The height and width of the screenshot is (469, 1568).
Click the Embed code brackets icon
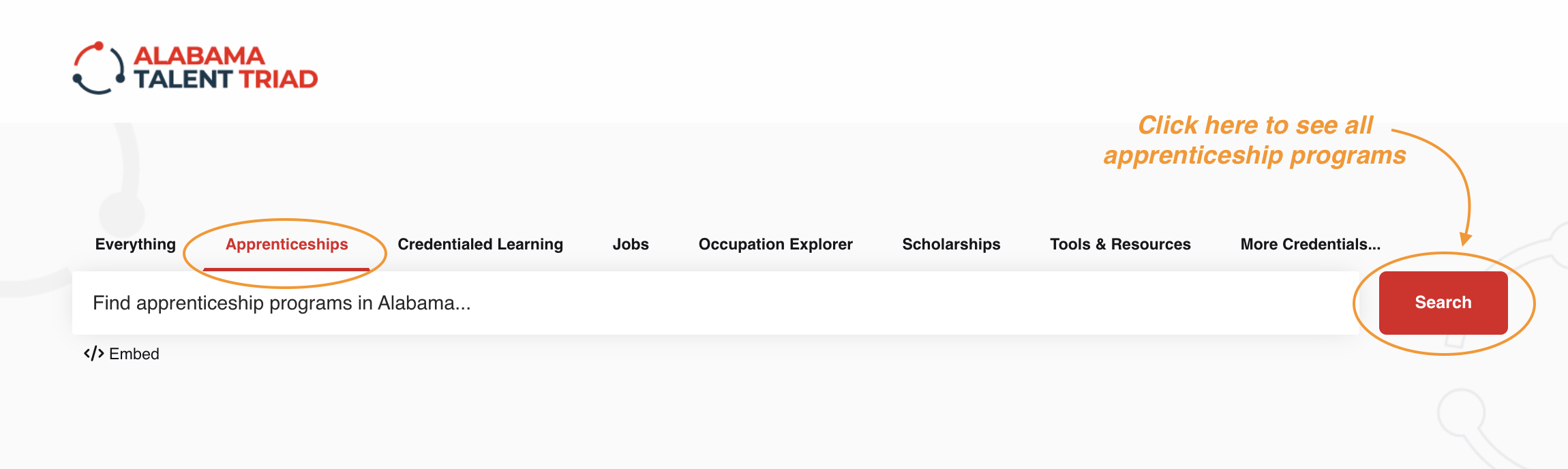(93, 354)
